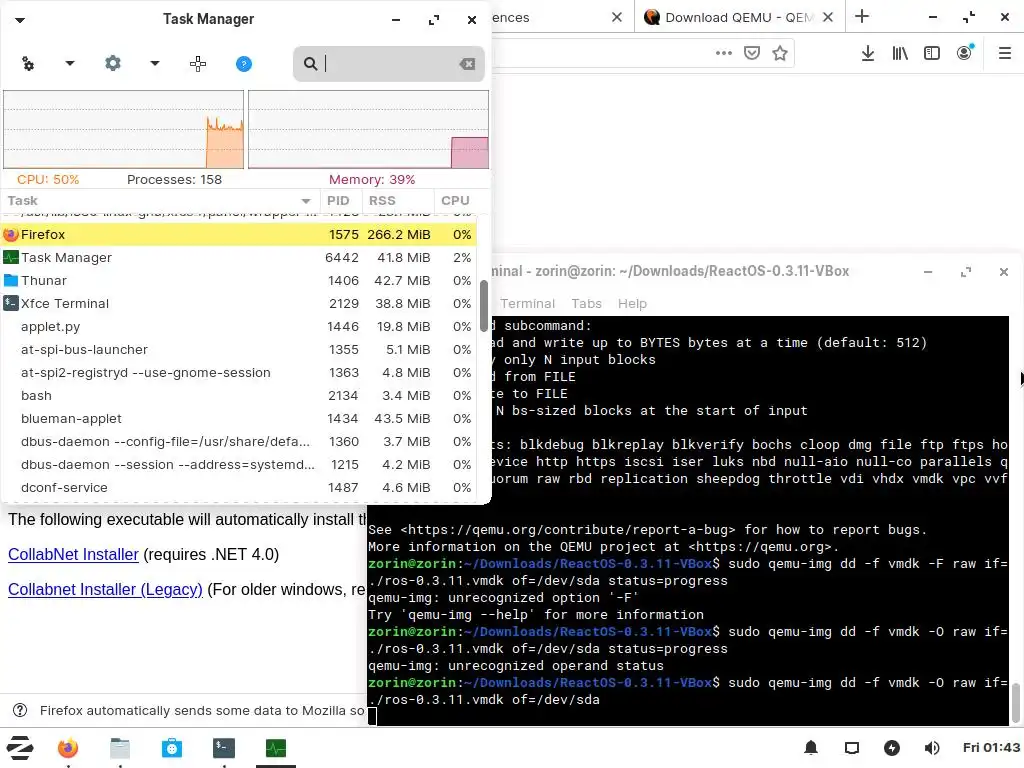Close the Download QEMU tab
The image size is (1024, 768).
coord(827,17)
